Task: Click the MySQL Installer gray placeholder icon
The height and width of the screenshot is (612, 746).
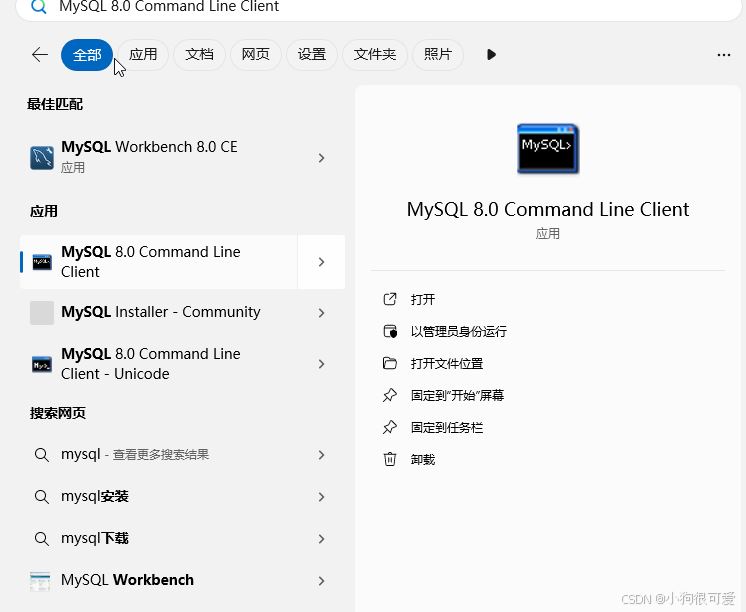Action: [x=42, y=313]
